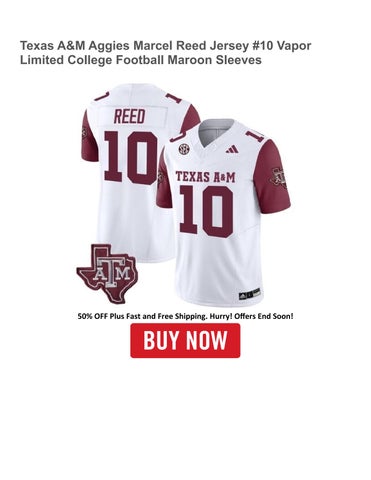Select the Texas-shaped ATM logo patch
371x480 pixels.
[x=107, y=274]
